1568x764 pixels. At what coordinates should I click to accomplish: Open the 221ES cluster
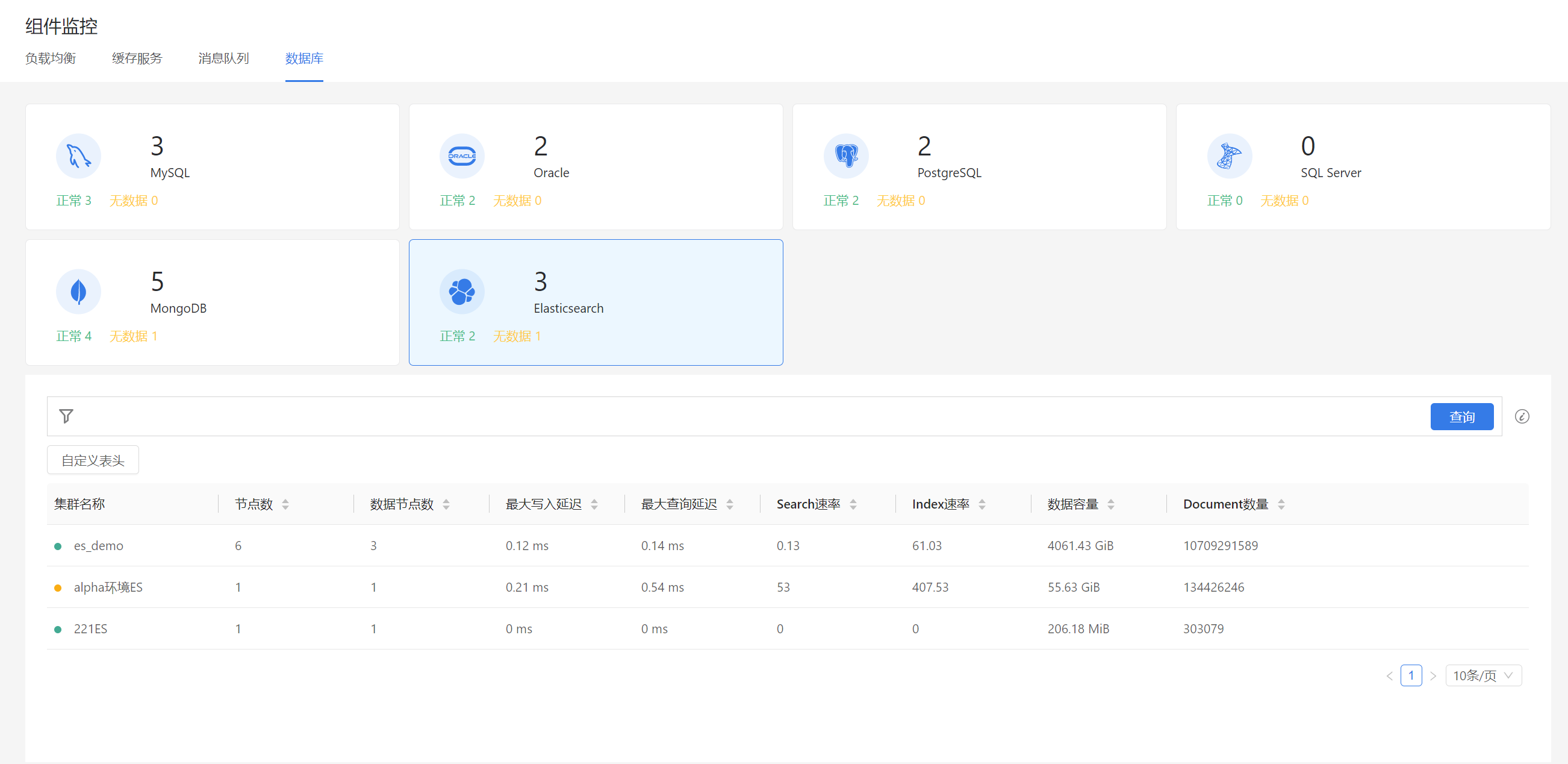[90, 628]
